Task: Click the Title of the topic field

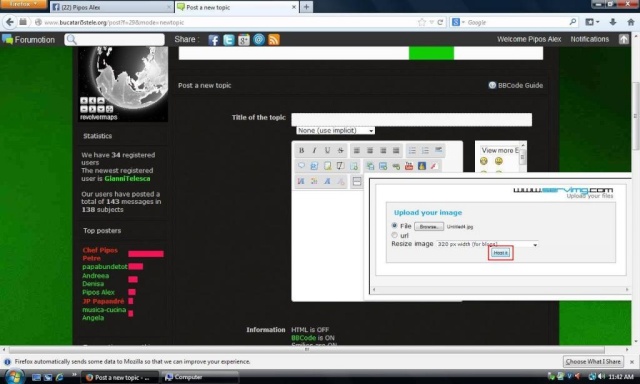Action: point(411,120)
